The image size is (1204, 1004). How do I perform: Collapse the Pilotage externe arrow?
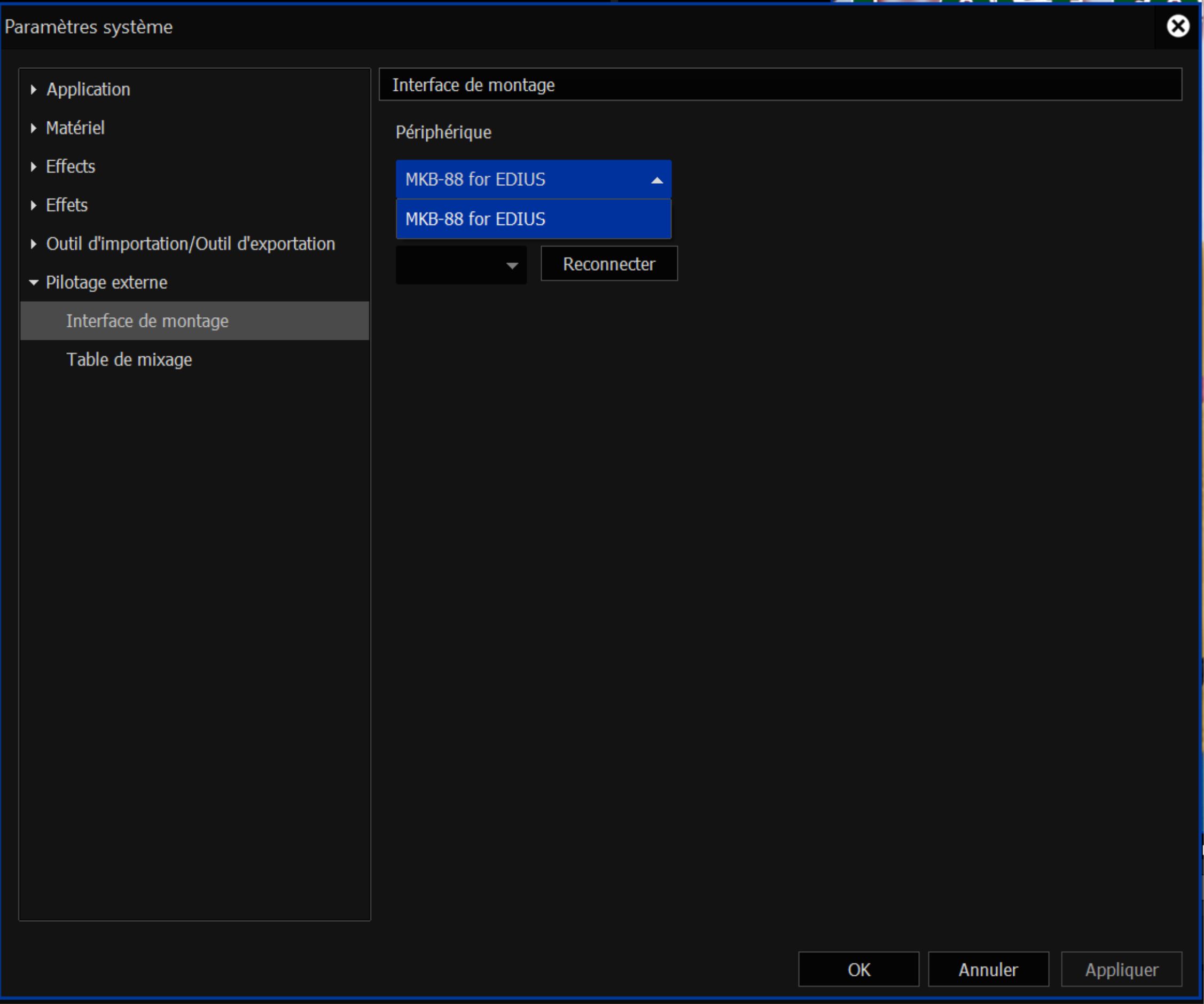tap(33, 283)
